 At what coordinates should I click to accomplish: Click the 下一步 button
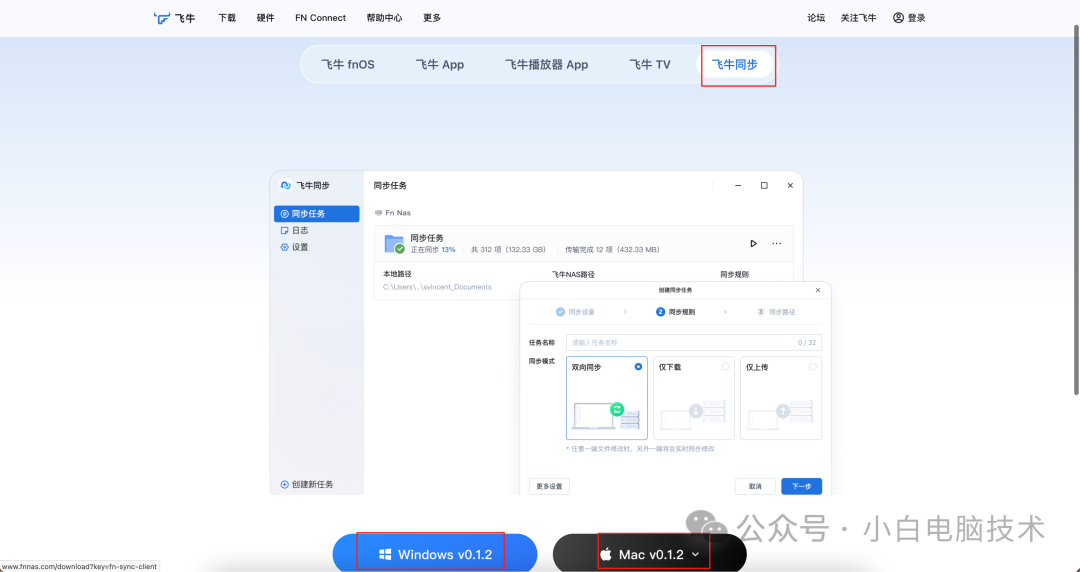point(801,486)
